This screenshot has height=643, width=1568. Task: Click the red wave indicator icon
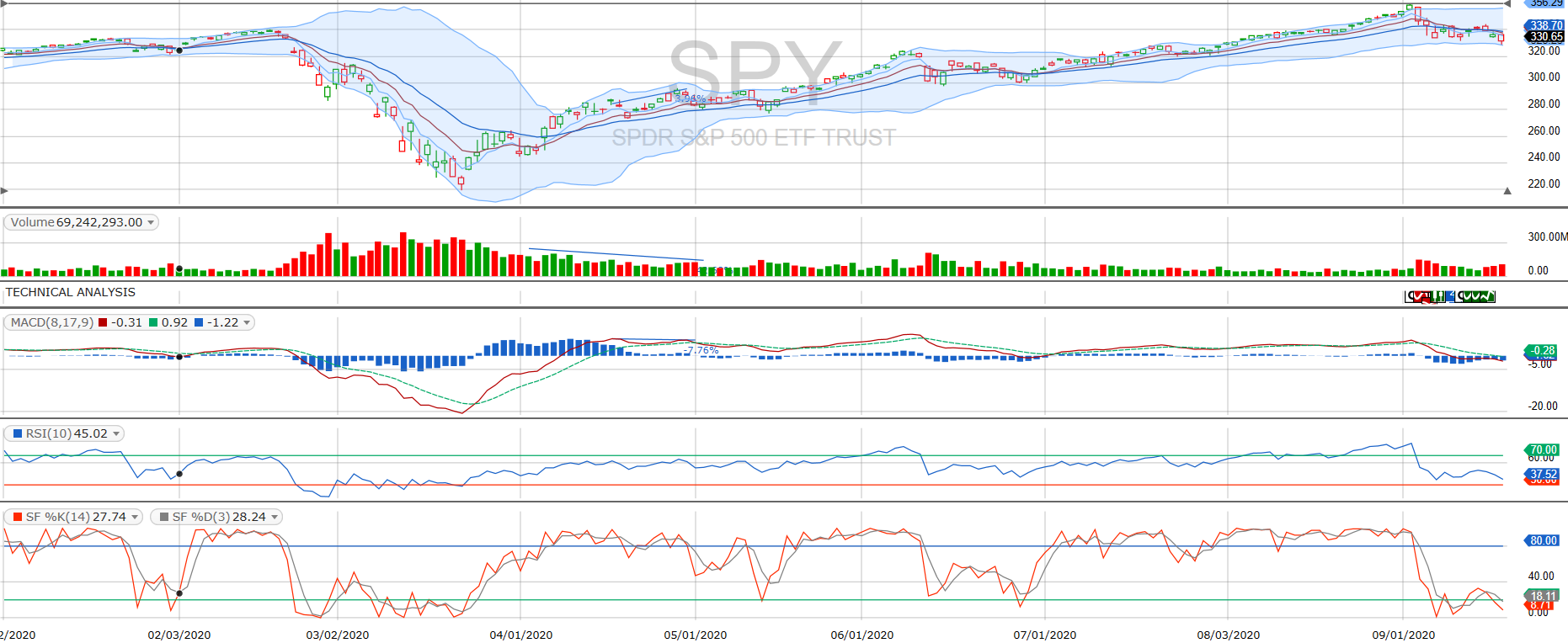(1419, 296)
